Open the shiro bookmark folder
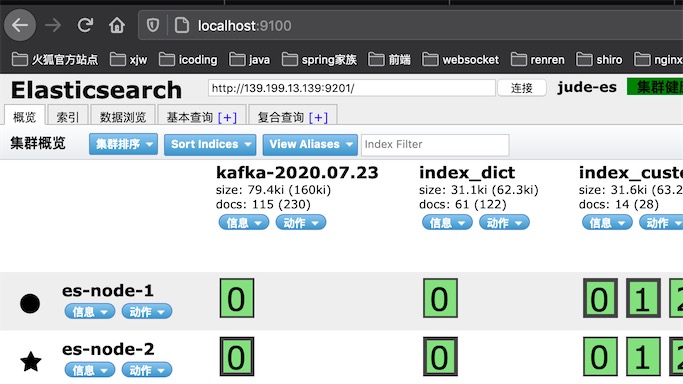 [x=599, y=59]
